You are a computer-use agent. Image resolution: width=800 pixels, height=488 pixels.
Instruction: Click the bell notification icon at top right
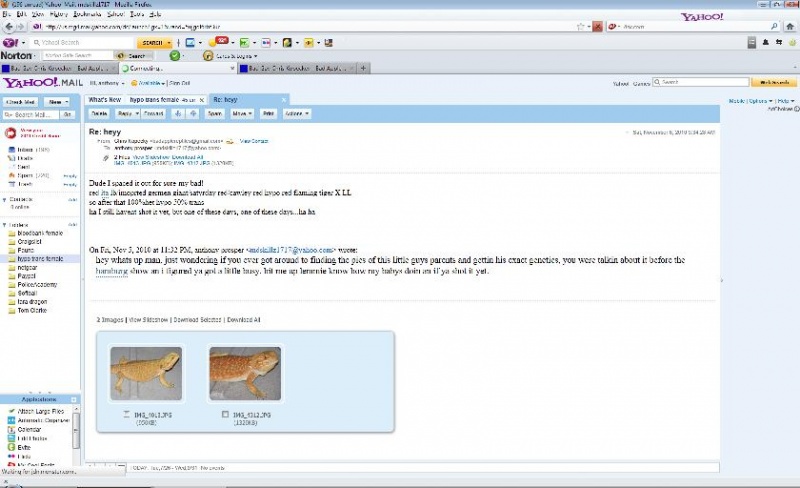tap(765, 42)
